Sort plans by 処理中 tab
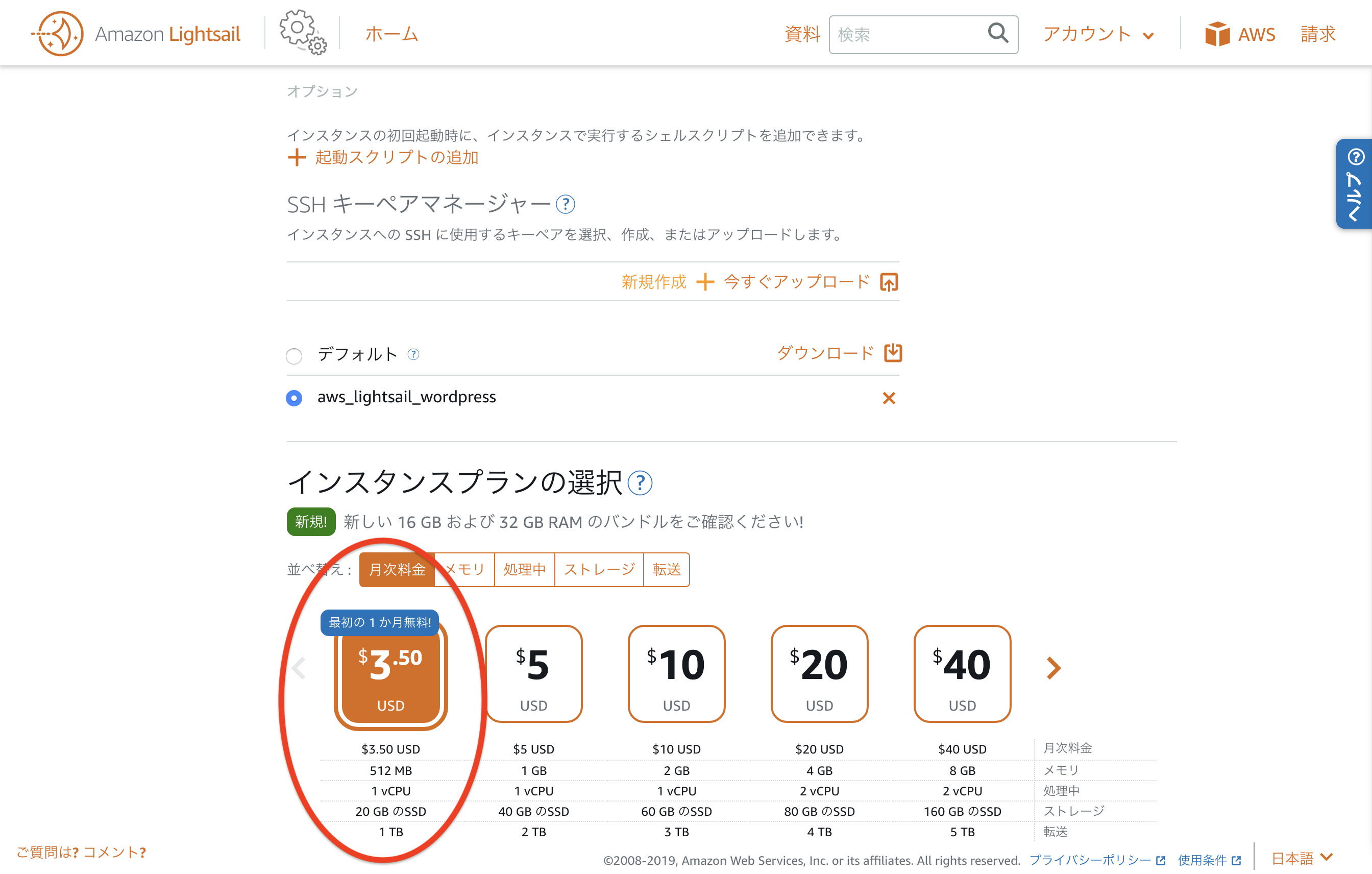 [524, 569]
